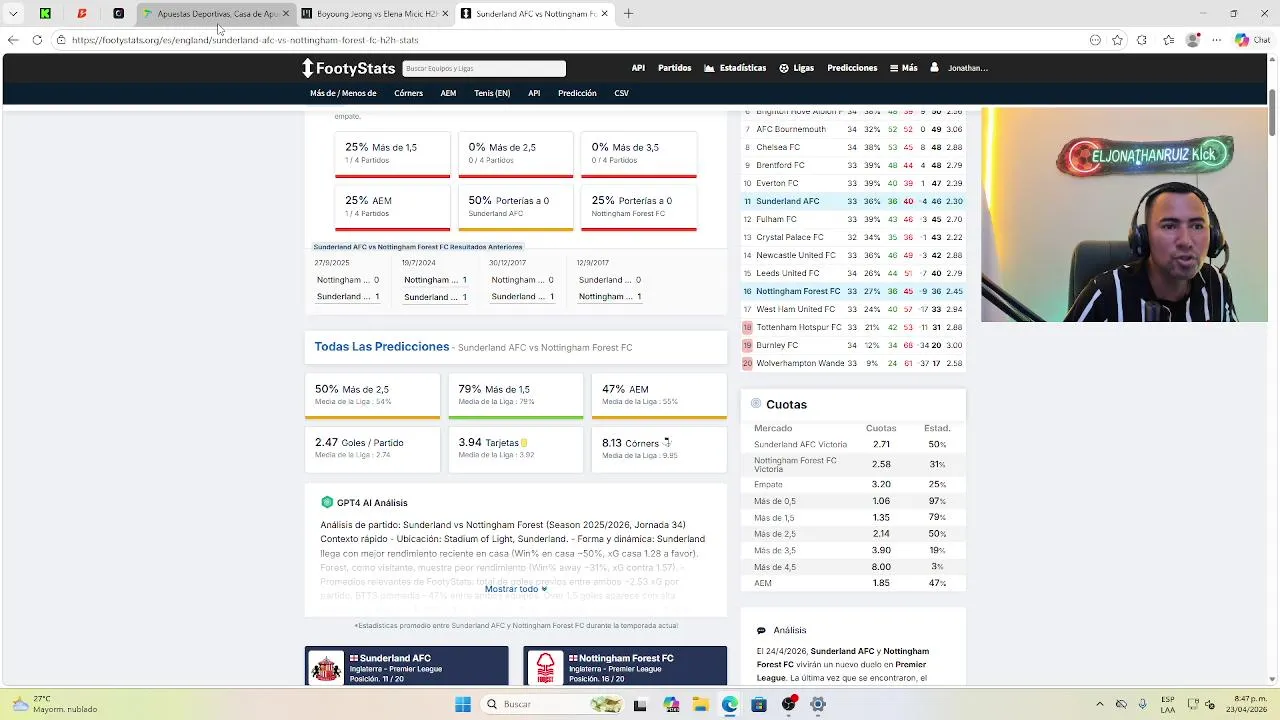The height and width of the screenshot is (720, 1280).
Task: Open File Explorer from taskbar
Action: (x=700, y=704)
